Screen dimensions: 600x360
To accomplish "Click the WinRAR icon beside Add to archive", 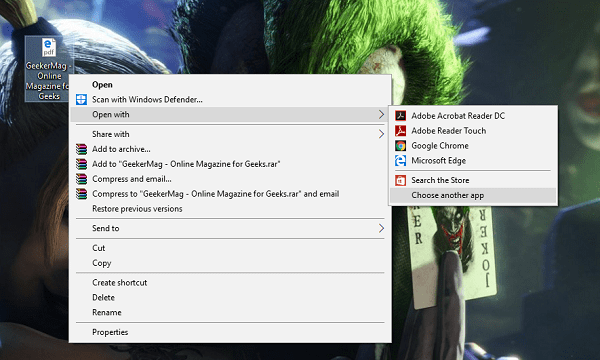I will [x=81, y=149].
